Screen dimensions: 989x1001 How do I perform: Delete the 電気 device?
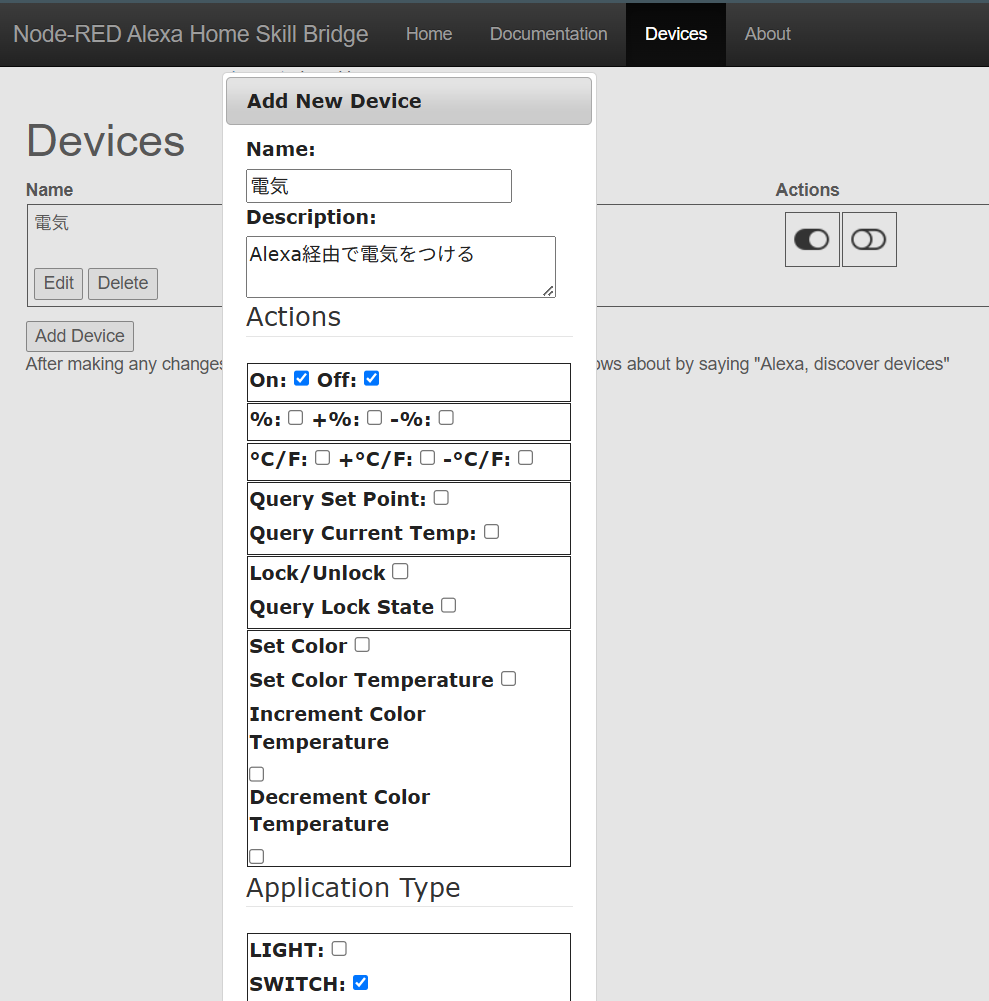[x=122, y=283]
